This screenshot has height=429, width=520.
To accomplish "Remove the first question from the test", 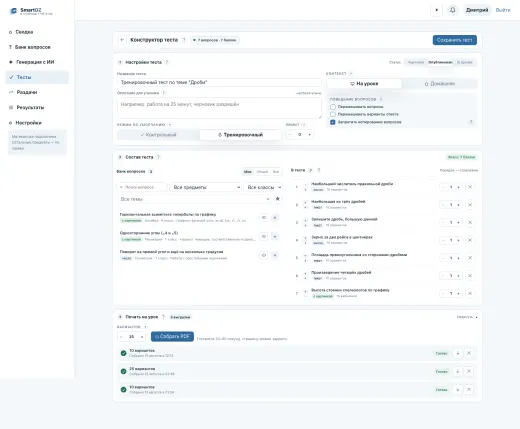I will (x=470, y=187).
